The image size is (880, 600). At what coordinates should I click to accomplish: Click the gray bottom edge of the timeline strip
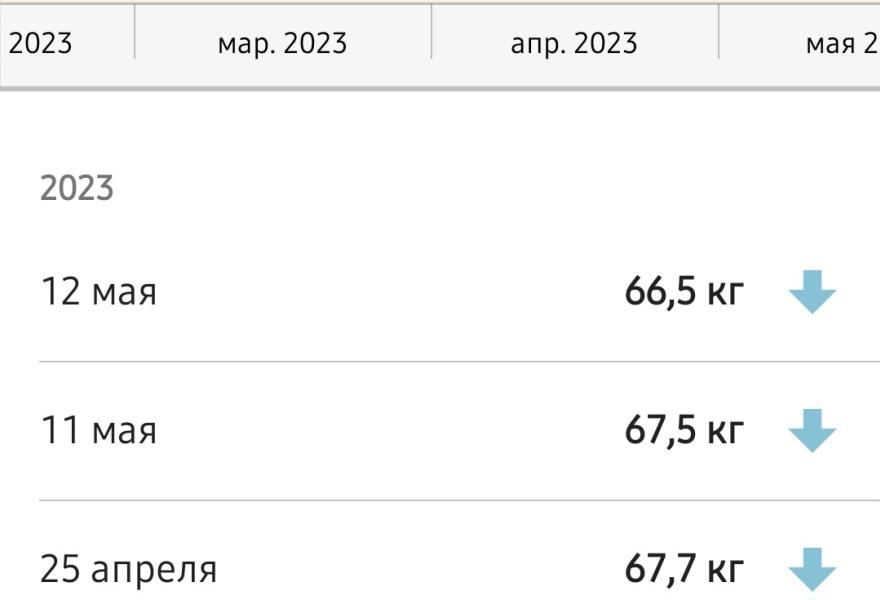pyautogui.click(x=440, y=88)
